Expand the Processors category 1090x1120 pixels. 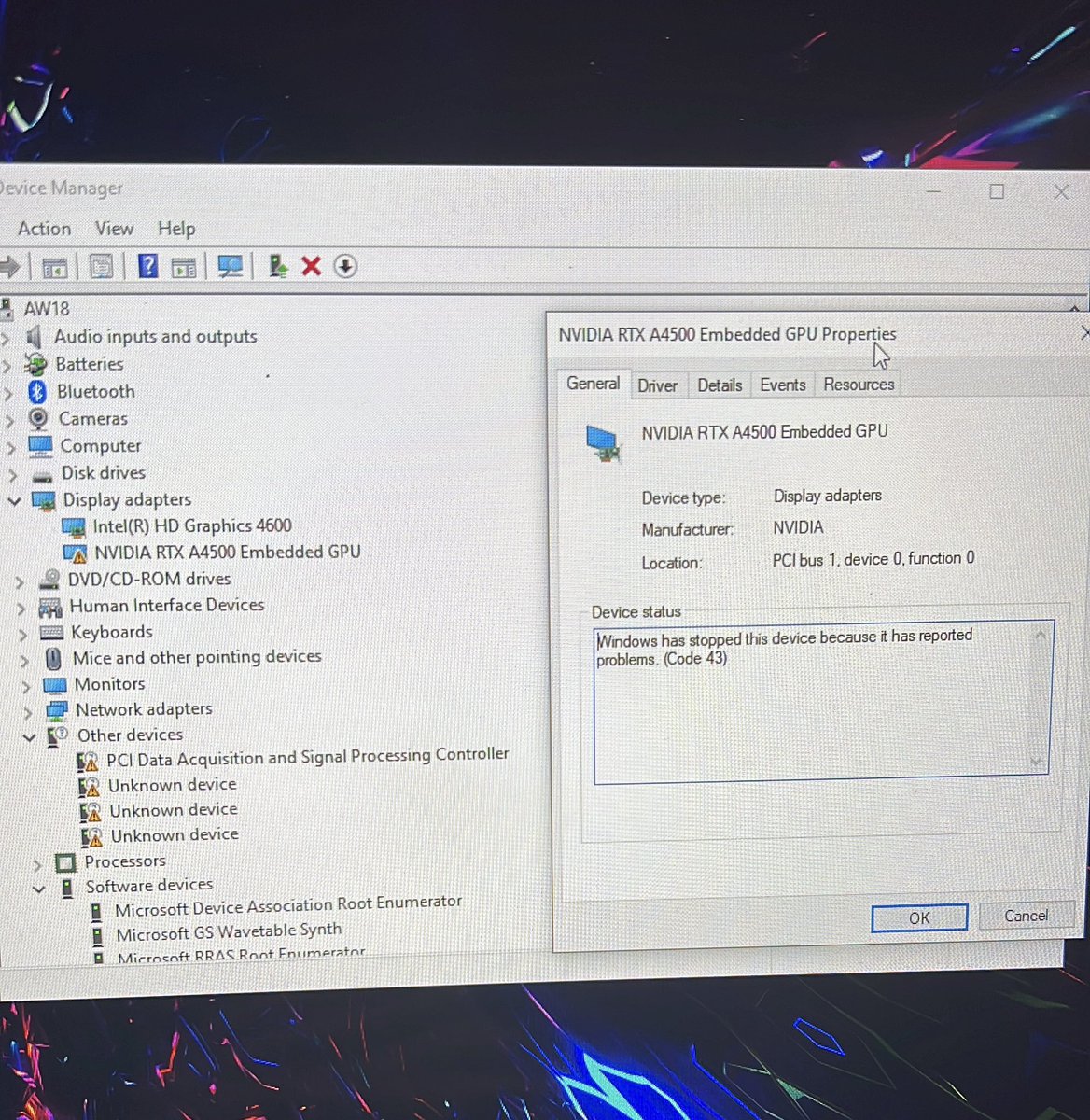coord(37,863)
